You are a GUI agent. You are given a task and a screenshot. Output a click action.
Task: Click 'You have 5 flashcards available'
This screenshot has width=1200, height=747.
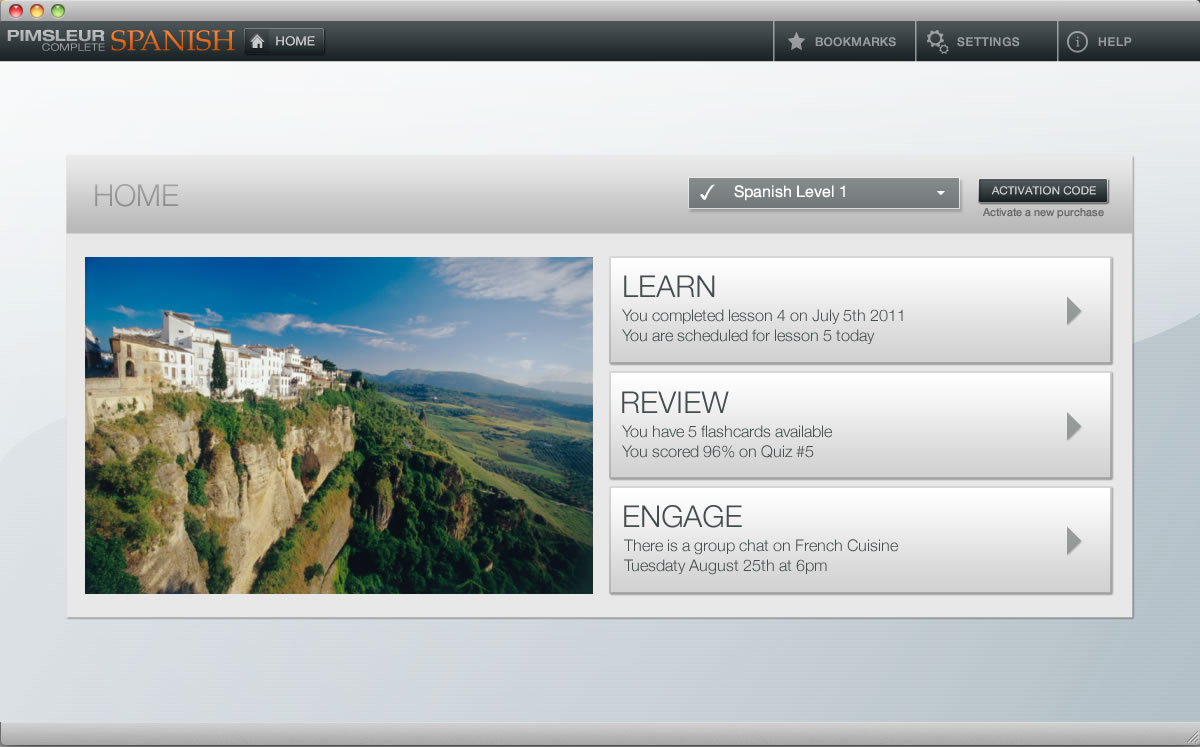tap(727, 432)
